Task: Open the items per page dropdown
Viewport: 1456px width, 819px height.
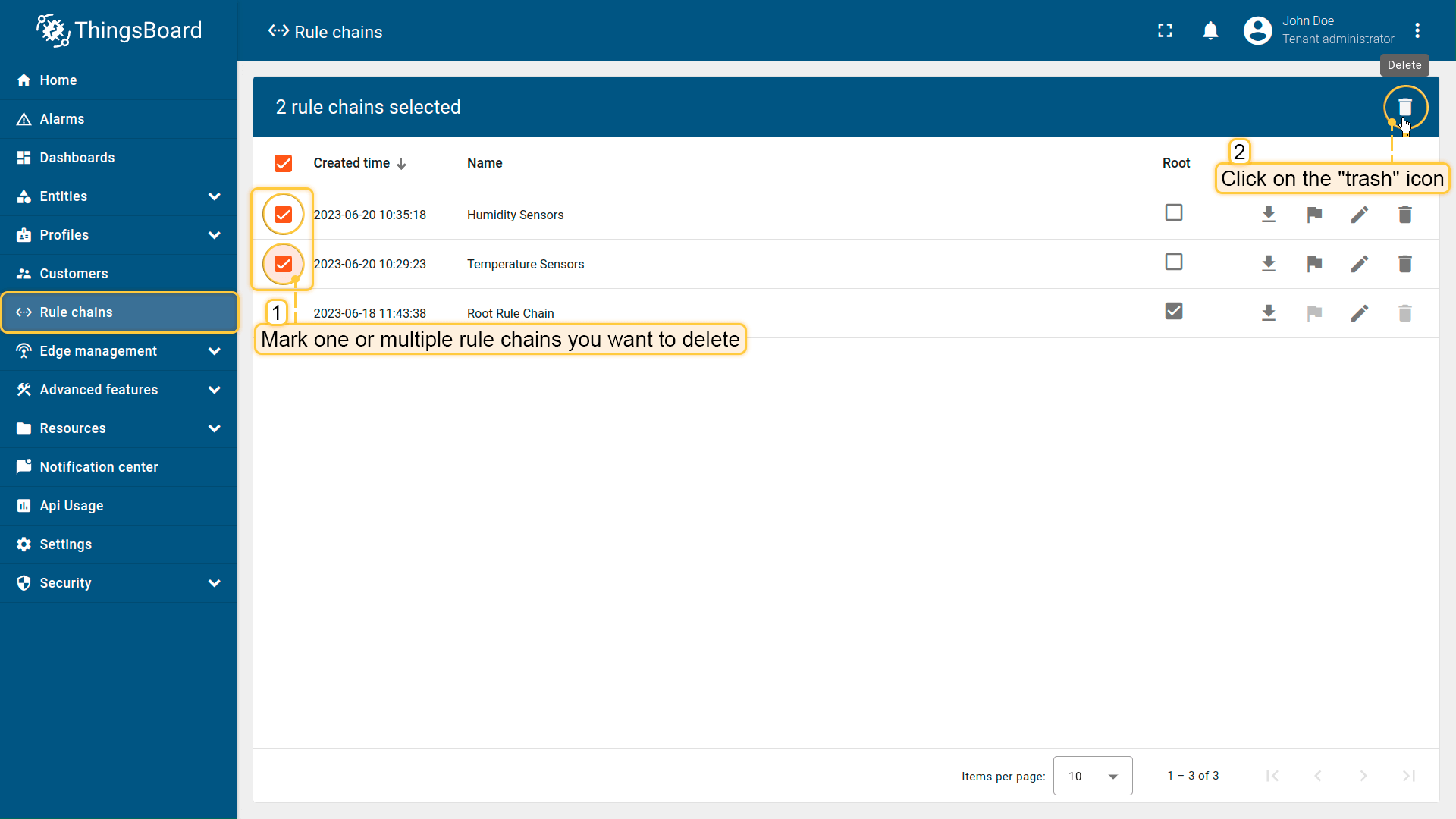Action: pos(1092,776)
